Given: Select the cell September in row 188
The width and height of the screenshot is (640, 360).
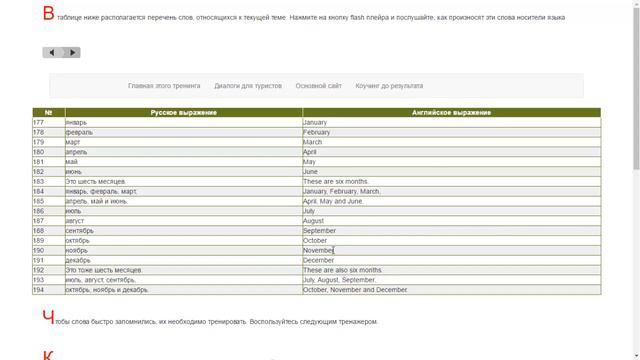Looking at the screenshot, I should coord(451,231).
